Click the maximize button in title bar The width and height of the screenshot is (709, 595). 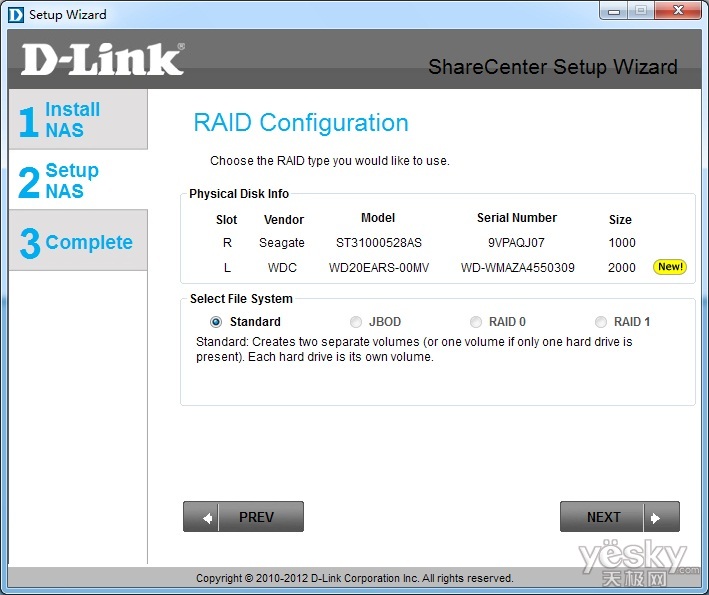pos(640,11)
